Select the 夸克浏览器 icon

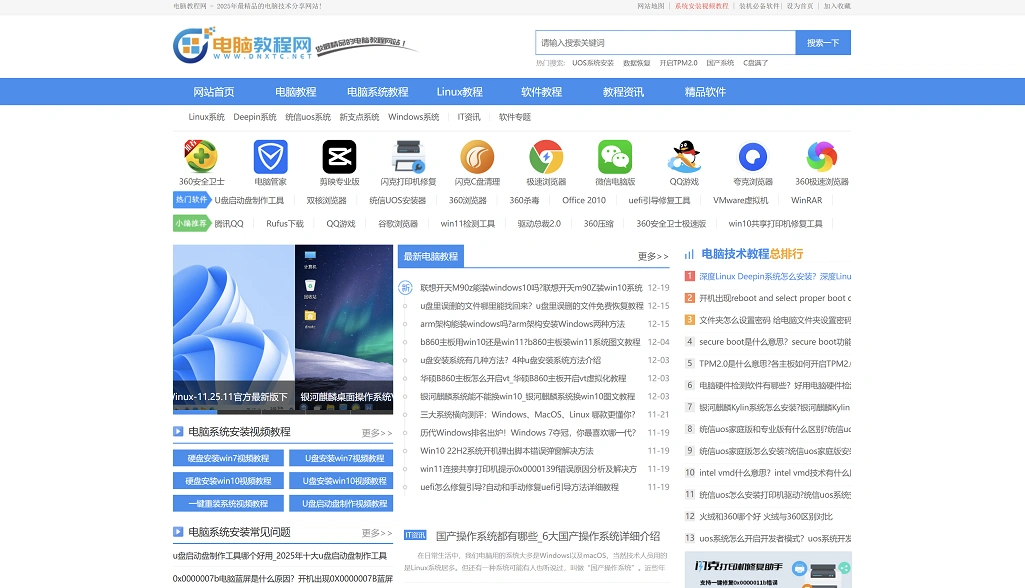point(752,157)
